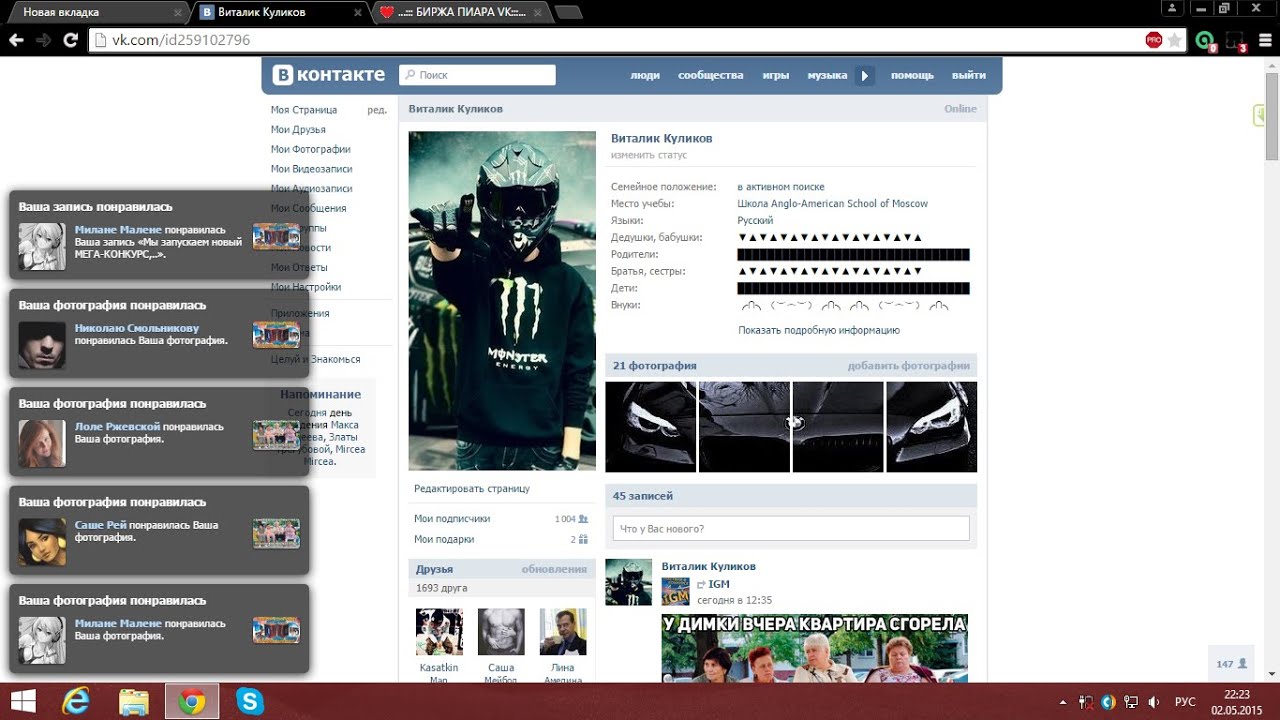The image size is (1280, 720).
Task: Open online friends counter 147
Action: [1231, 664]
